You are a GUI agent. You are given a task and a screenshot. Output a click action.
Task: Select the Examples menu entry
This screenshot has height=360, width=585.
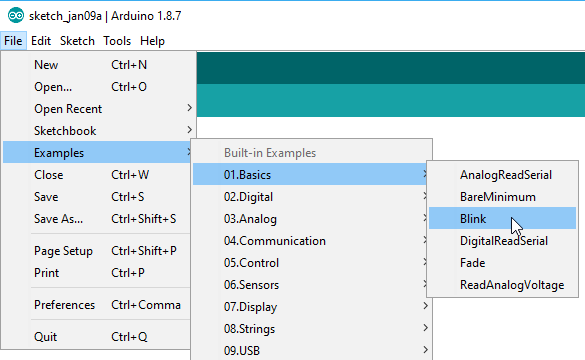pos(98,153)
